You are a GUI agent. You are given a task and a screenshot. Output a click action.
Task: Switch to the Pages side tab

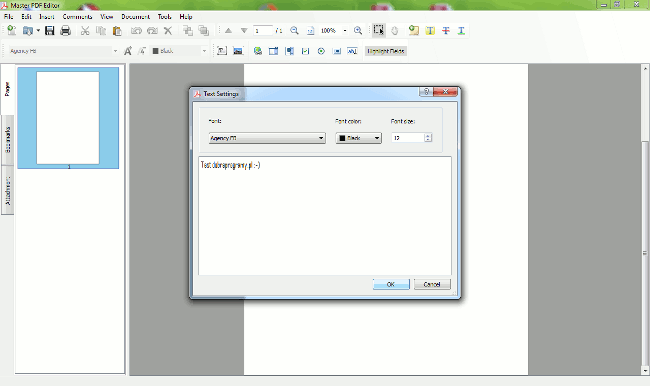tap(7, 89)
